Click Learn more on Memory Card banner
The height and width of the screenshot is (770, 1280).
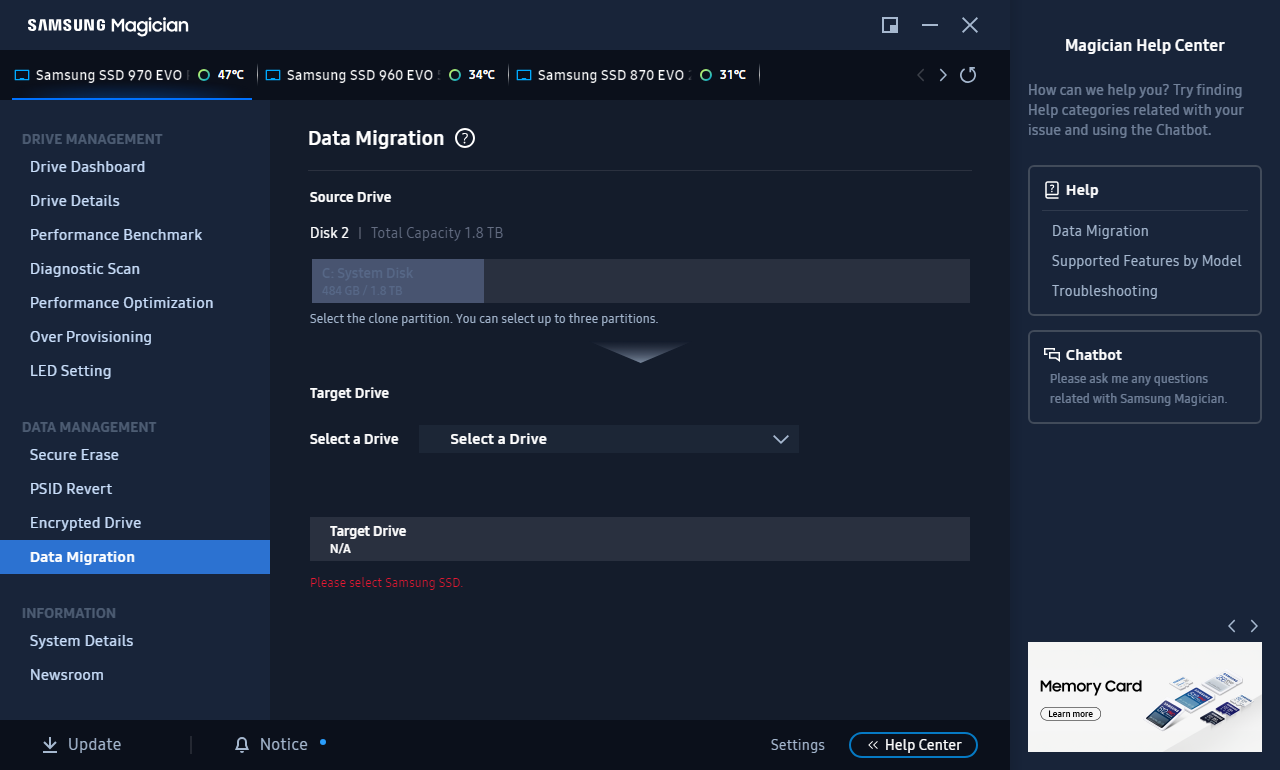coord(1070,714)
